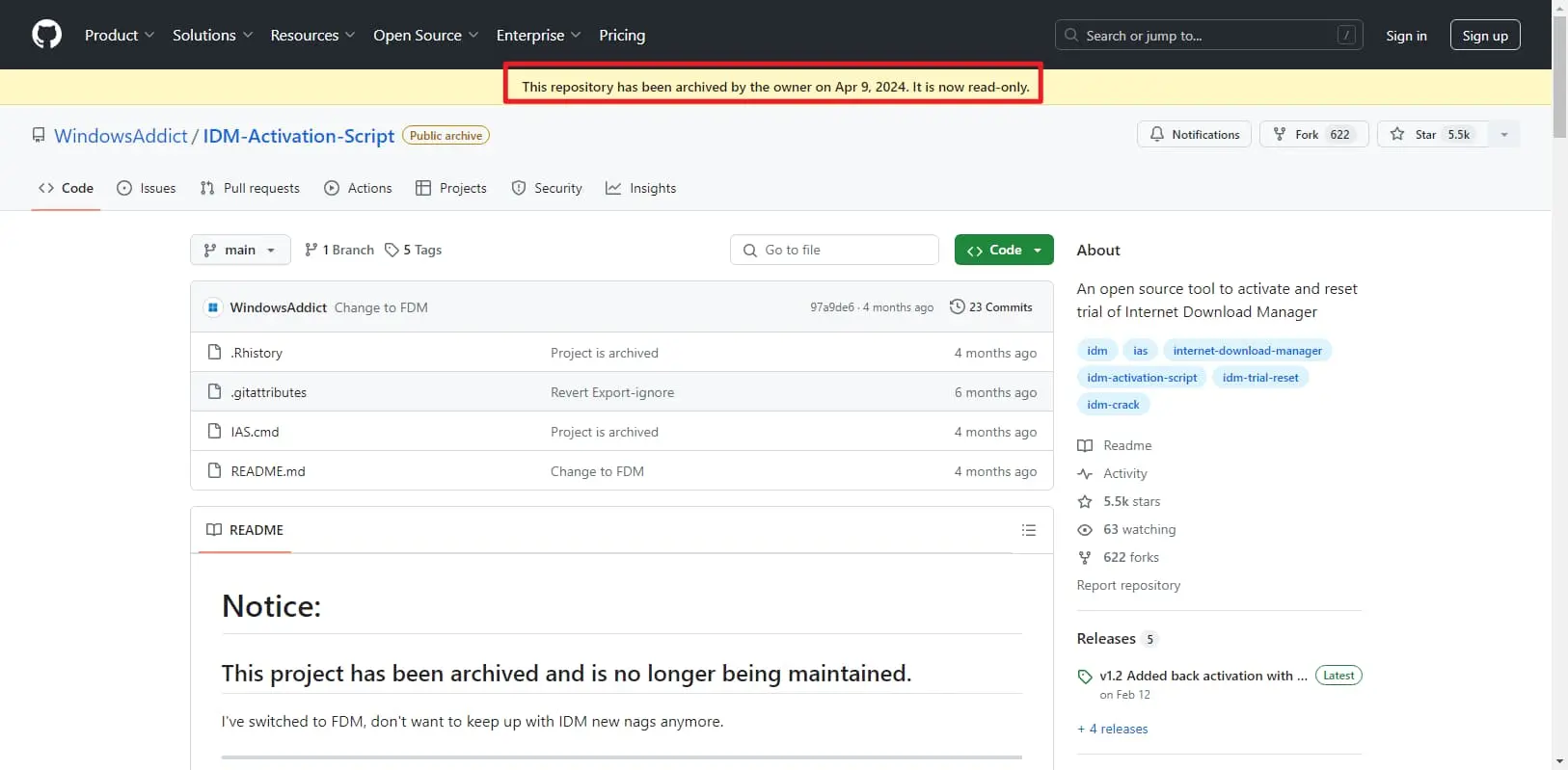Viewport: 1568px width, 770px height.
Task: Click the file icon beside IAS.cmd
Action: pos(214,431)
